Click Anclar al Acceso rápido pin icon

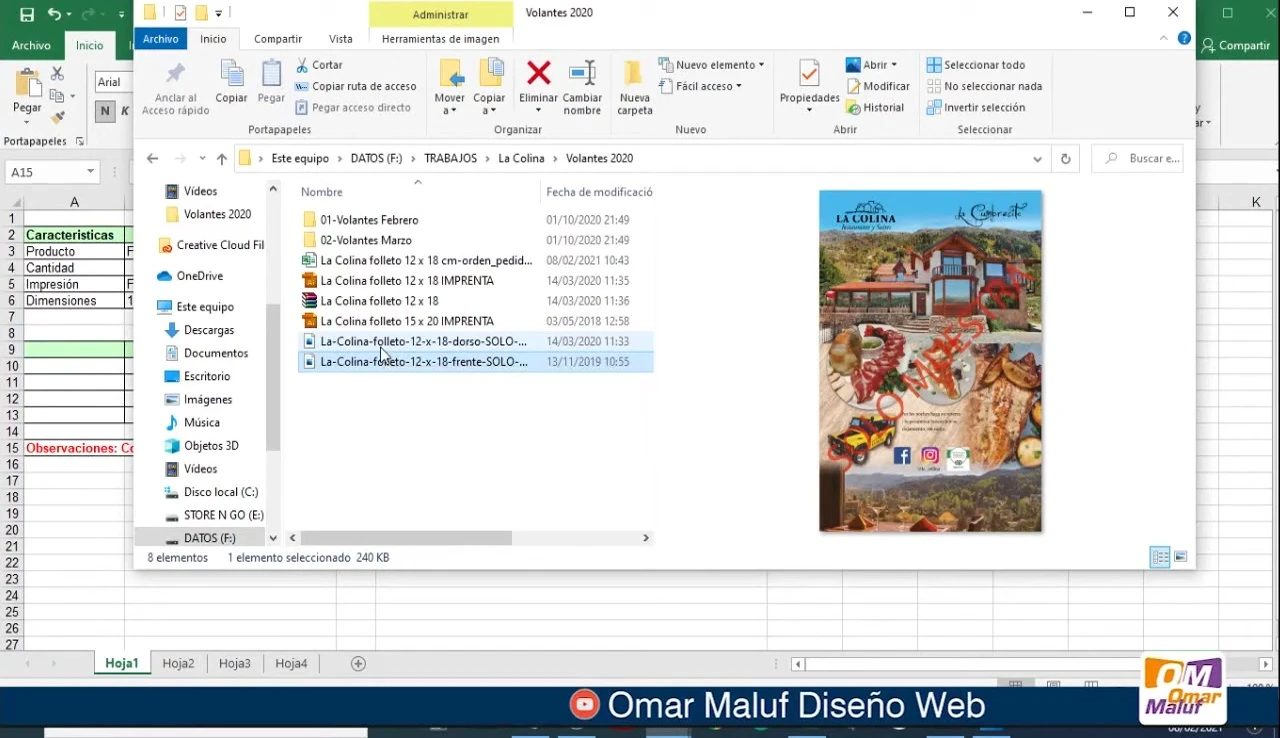176,74
